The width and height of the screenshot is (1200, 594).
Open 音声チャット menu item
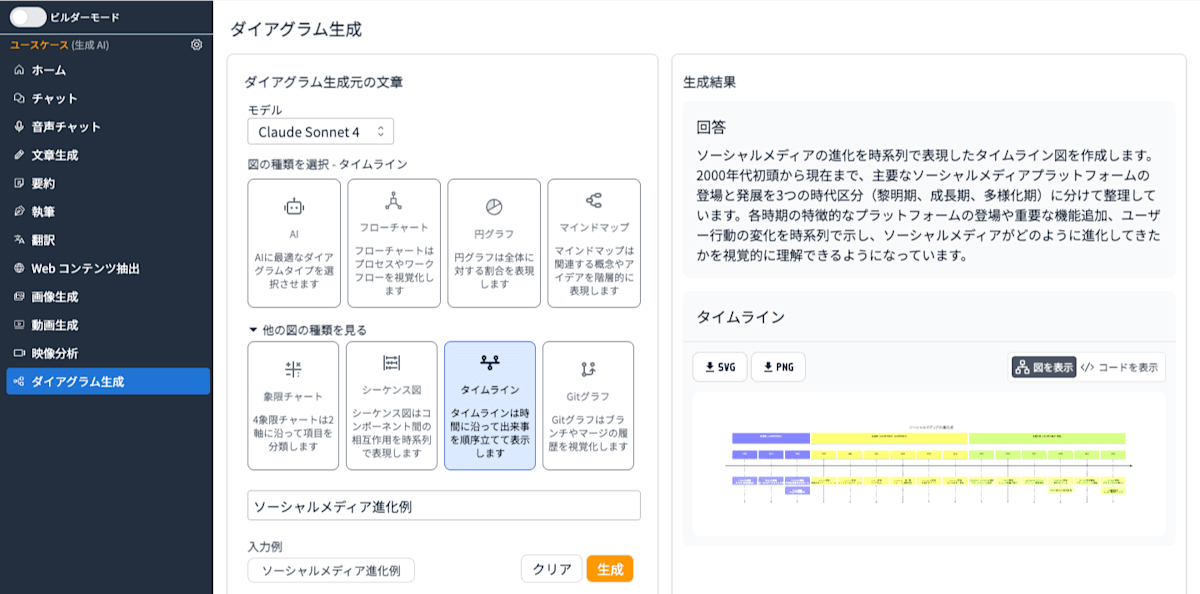pyautogui.click(x=108, y=127)
